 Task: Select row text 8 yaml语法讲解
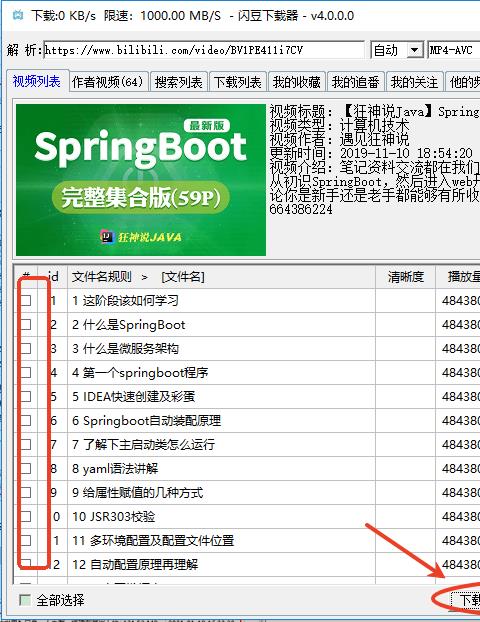coord(115,468)
